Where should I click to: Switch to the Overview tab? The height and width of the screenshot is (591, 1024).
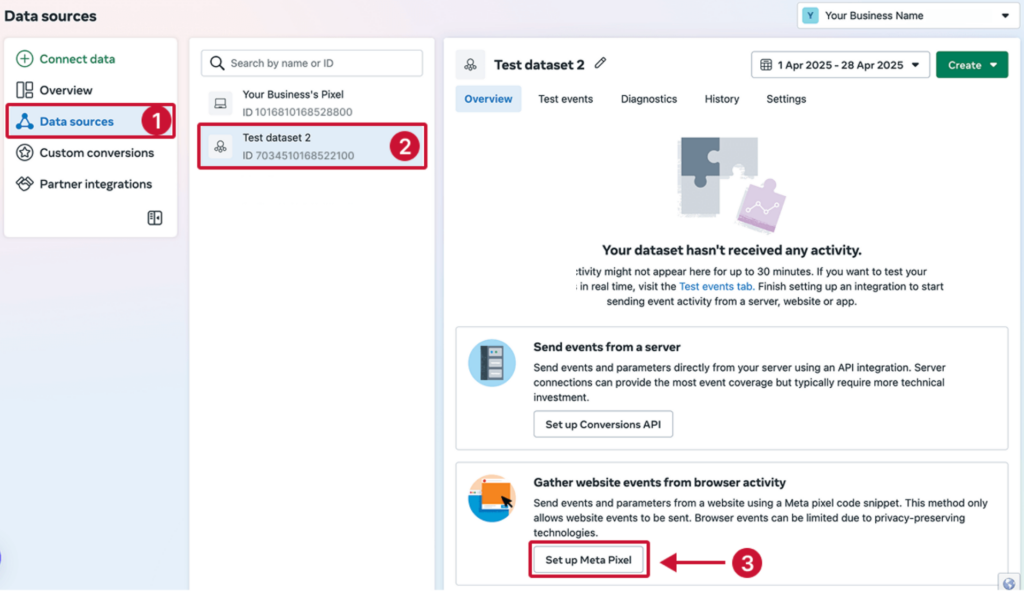[488, 99]
